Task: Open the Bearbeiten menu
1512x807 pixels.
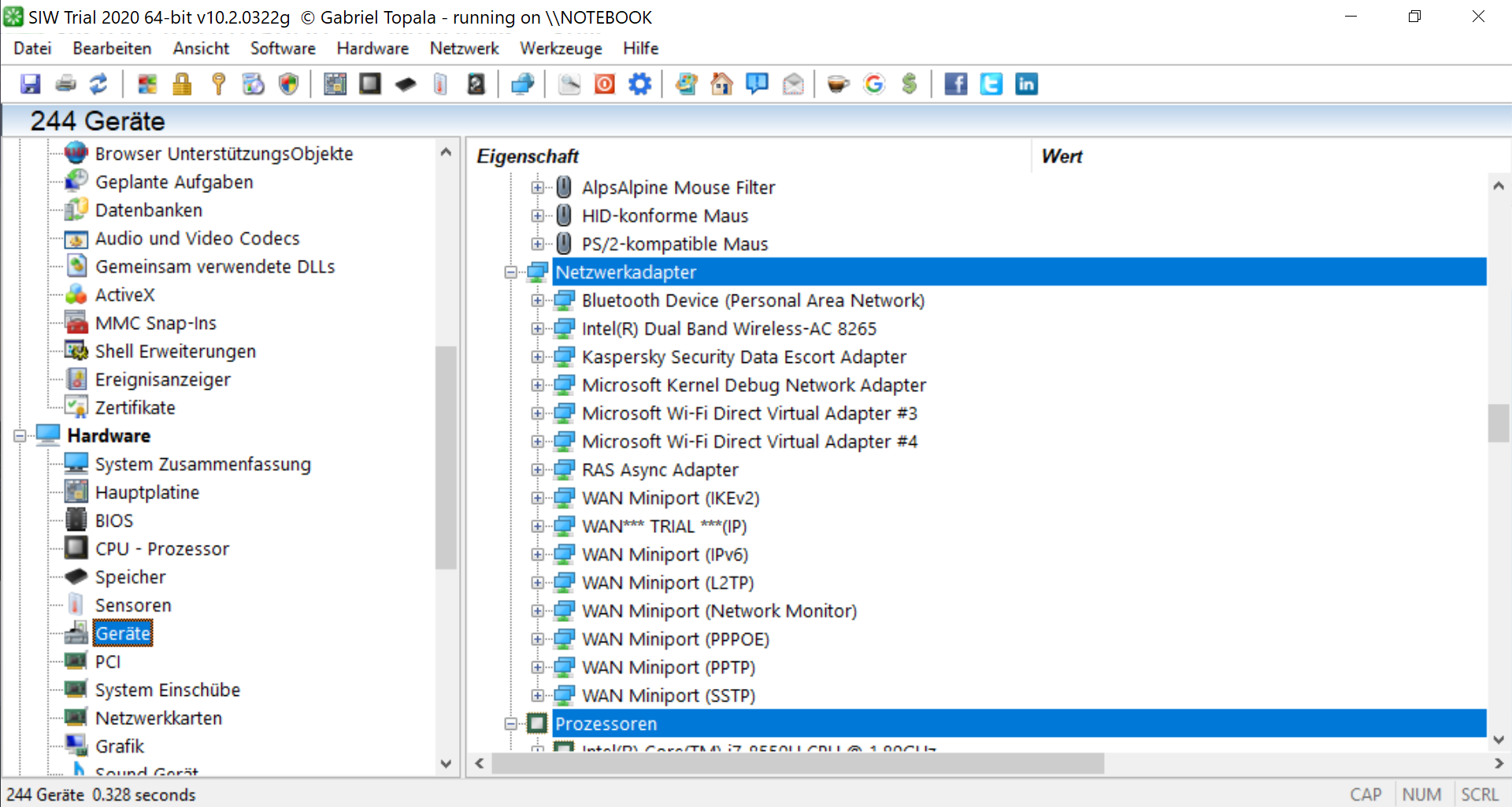Action: tap(112, 48)
